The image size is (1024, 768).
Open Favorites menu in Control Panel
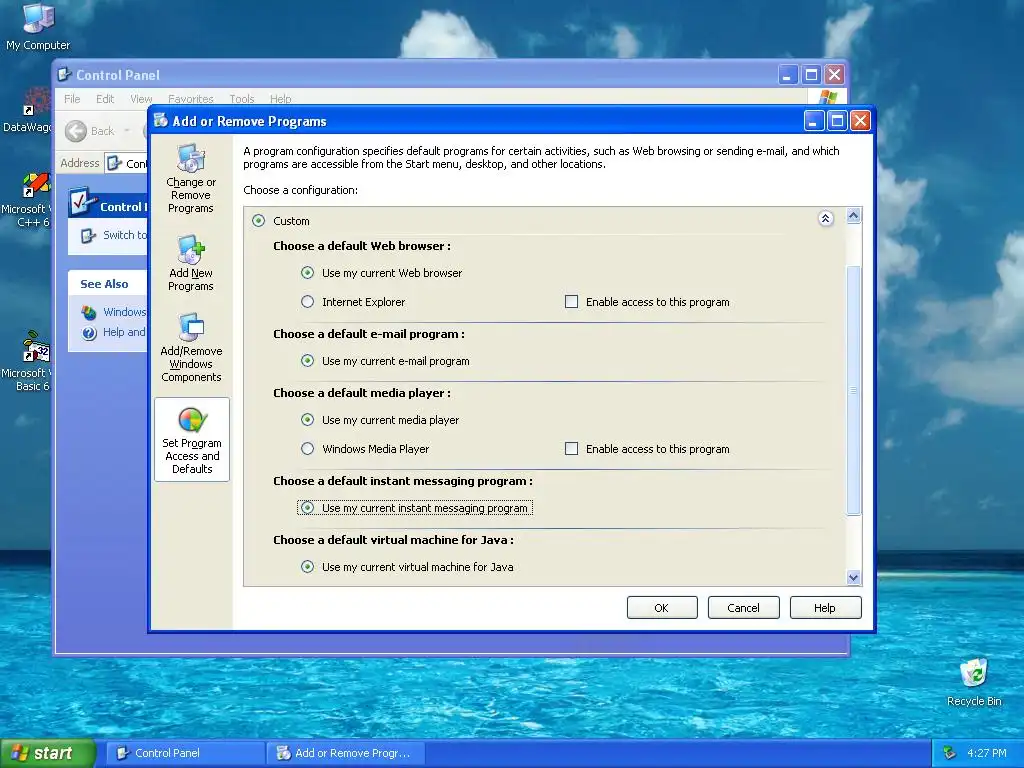191,99
